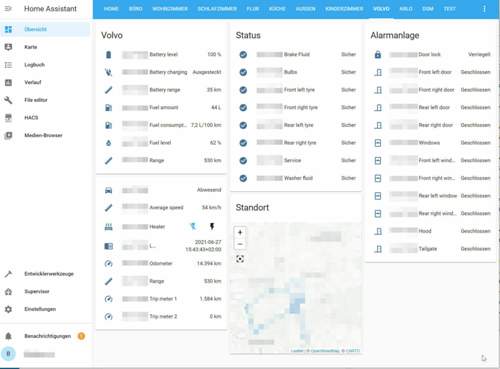The width and height of the screenshot is (500, 369).
Task: Click the Heater turn-on flash icon
Action: (212, 227)
